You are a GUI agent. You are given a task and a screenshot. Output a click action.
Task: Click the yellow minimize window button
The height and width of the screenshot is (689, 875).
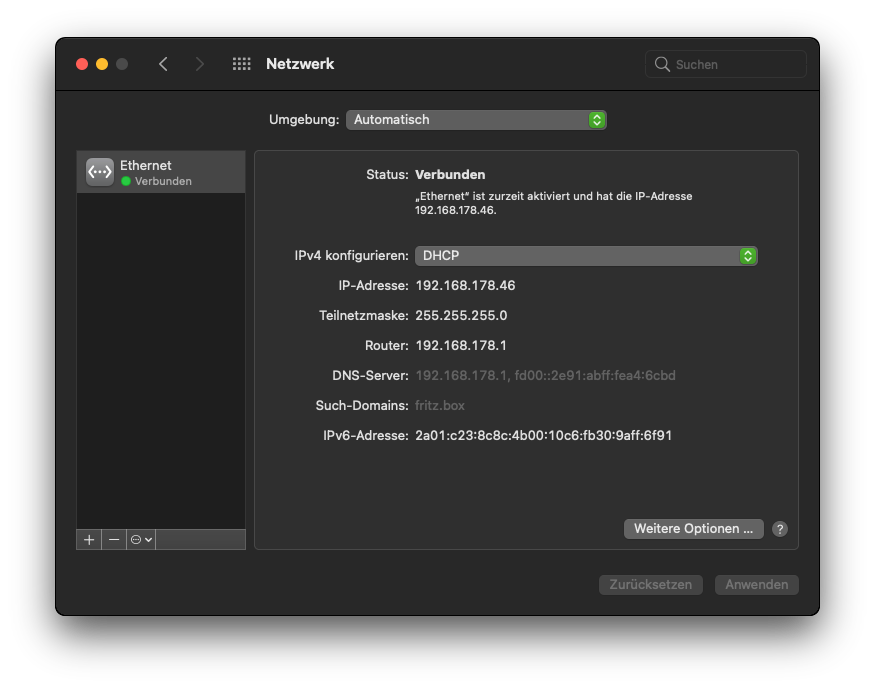[x=102, y=64]
